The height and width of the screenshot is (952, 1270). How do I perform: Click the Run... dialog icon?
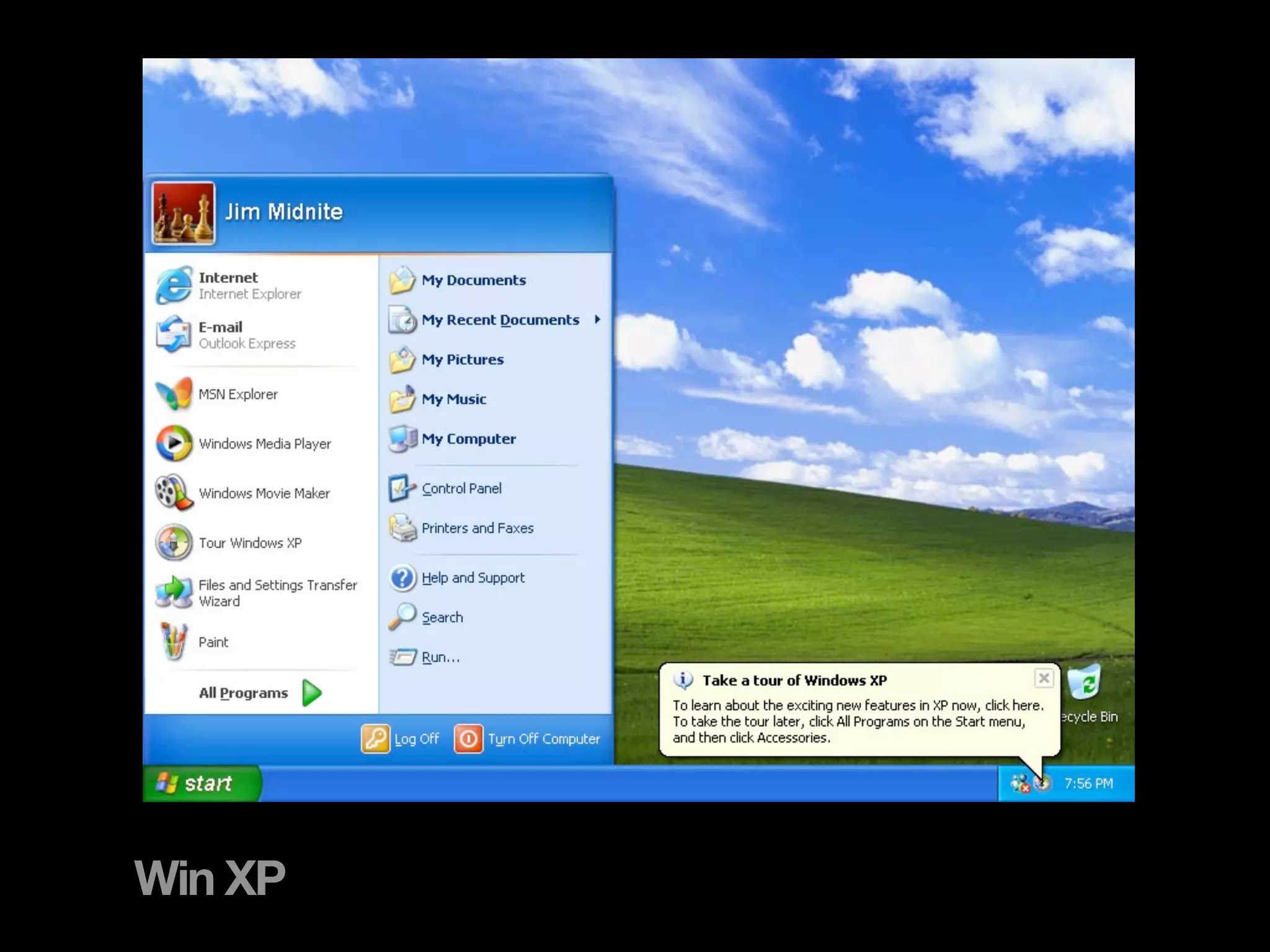[402, 657]
